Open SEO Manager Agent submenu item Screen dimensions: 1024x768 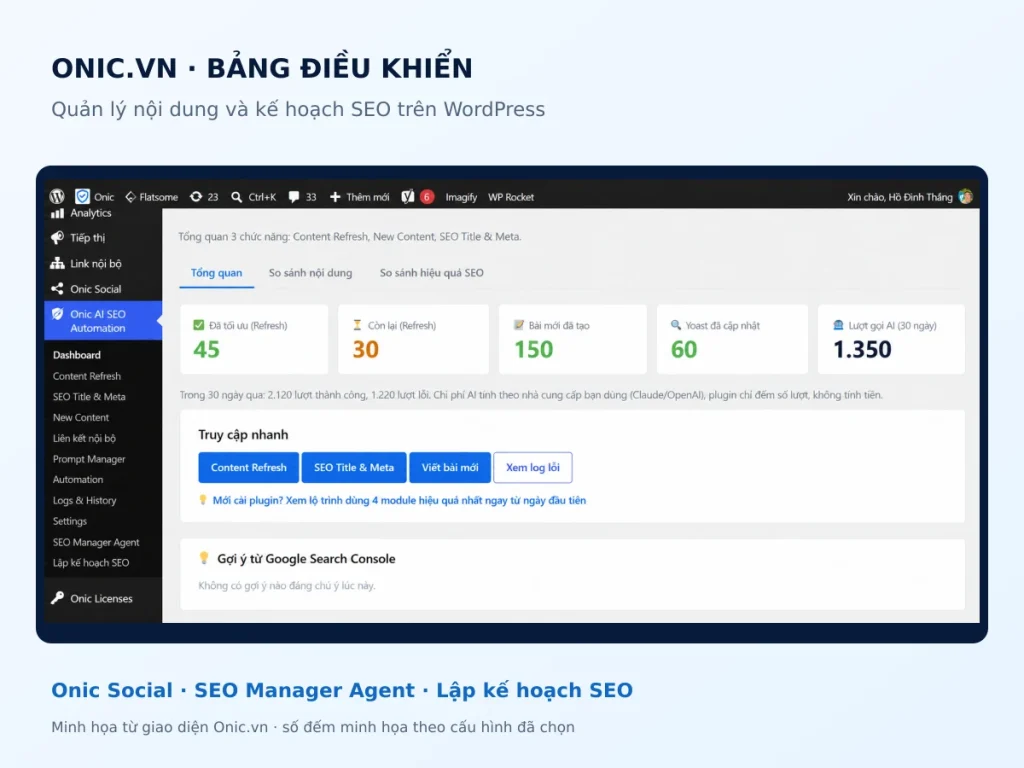click(x=96, y=542)
